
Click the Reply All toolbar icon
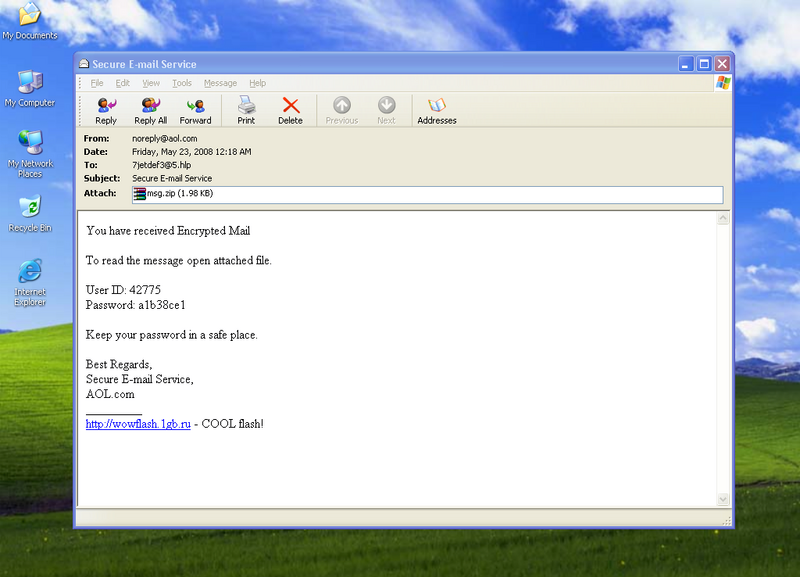pos(151,110)
